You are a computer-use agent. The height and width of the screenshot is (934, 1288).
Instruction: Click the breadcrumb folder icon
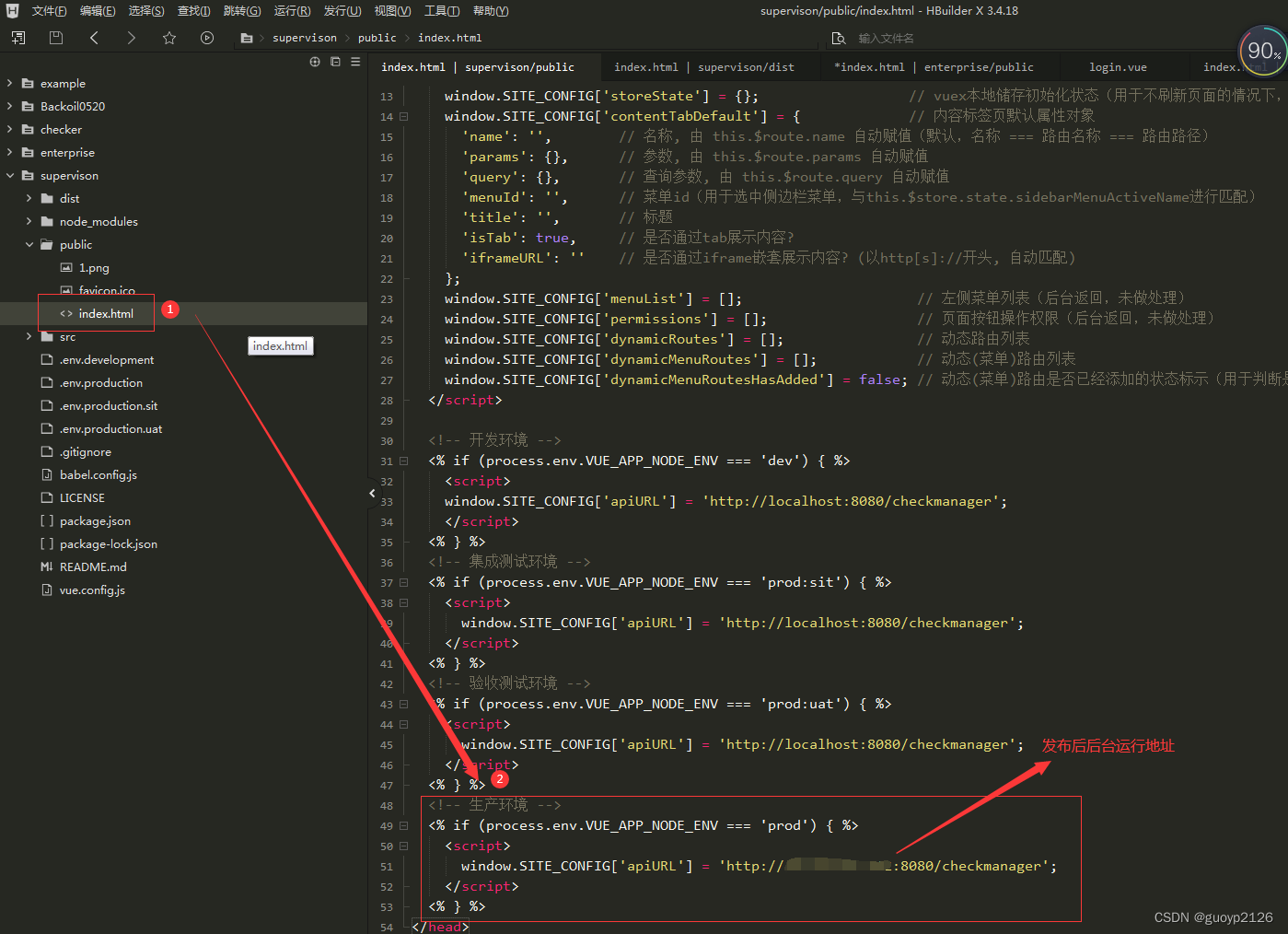(x=247, y=38)
